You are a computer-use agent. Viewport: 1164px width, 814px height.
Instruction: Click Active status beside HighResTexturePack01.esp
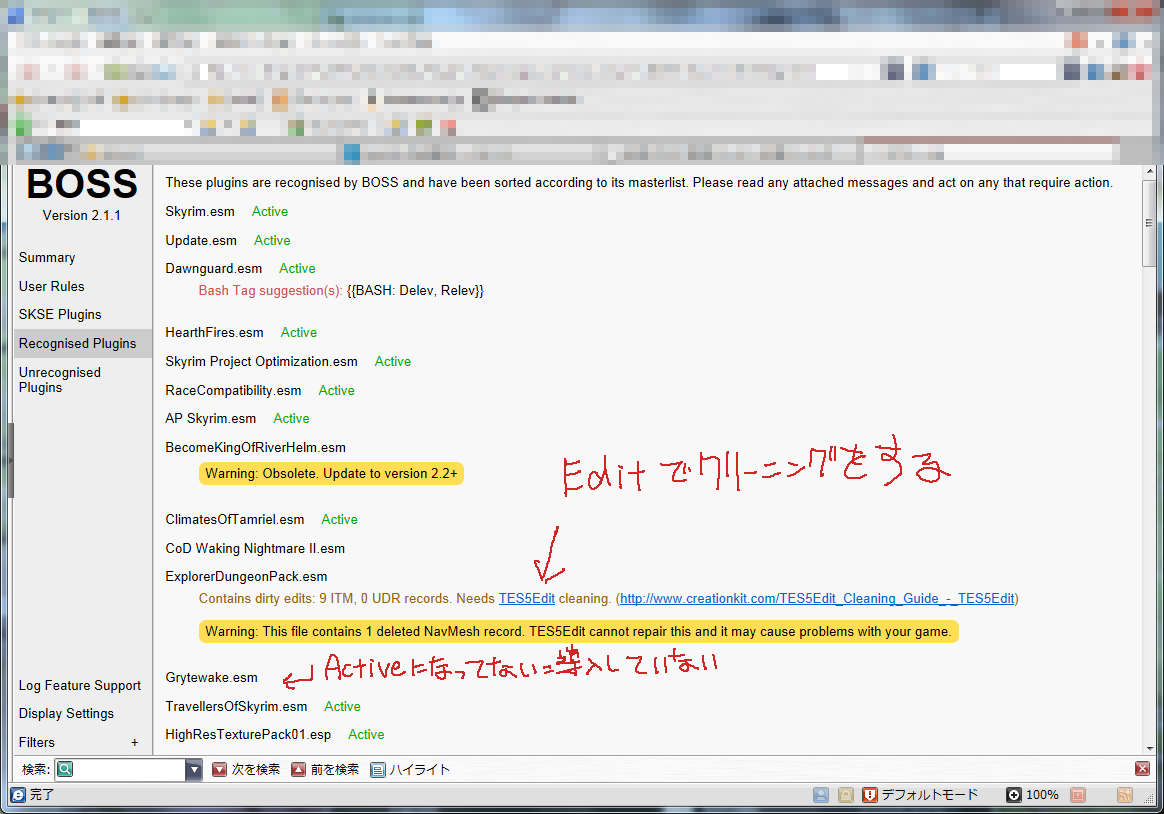tap(366, 735)
